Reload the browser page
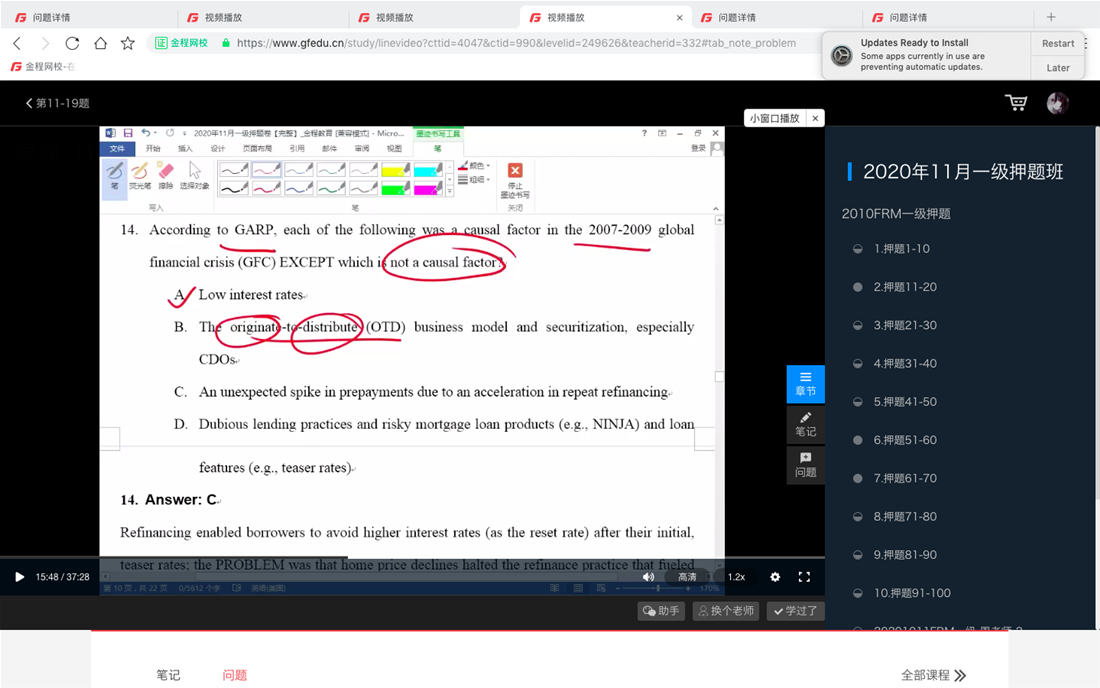The image size is (1100, 688). pos(72,43)
